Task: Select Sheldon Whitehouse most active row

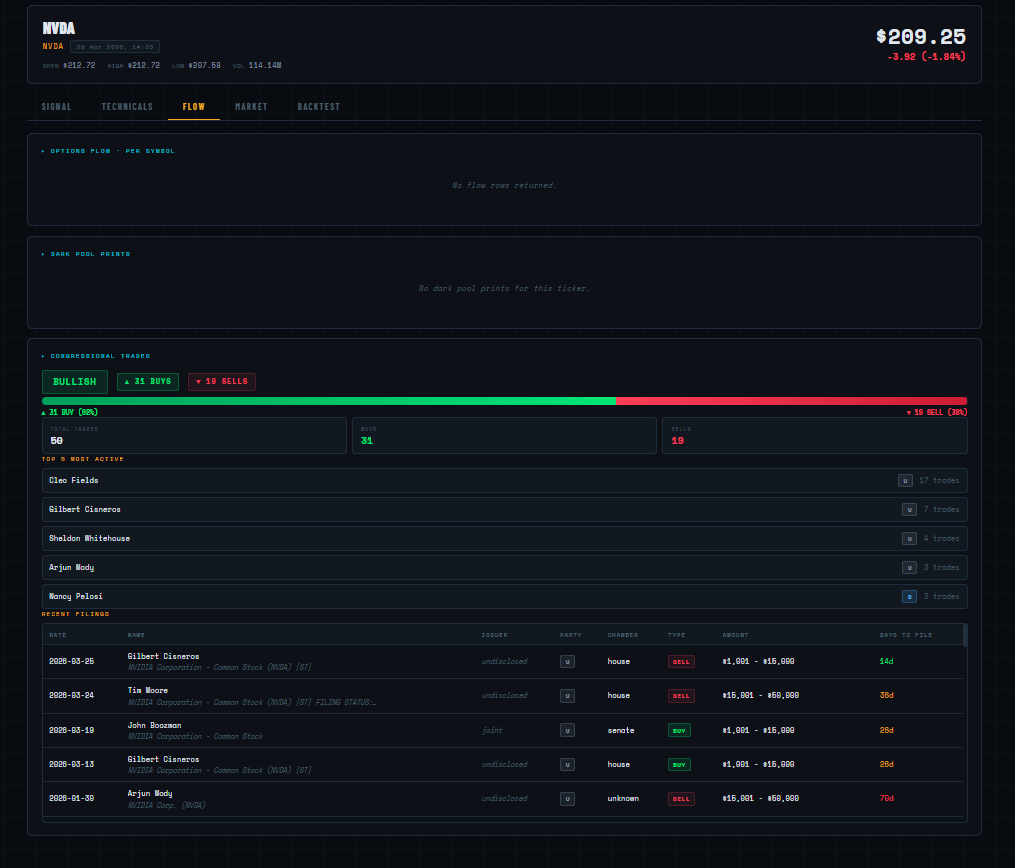Action: pos(504,539)
